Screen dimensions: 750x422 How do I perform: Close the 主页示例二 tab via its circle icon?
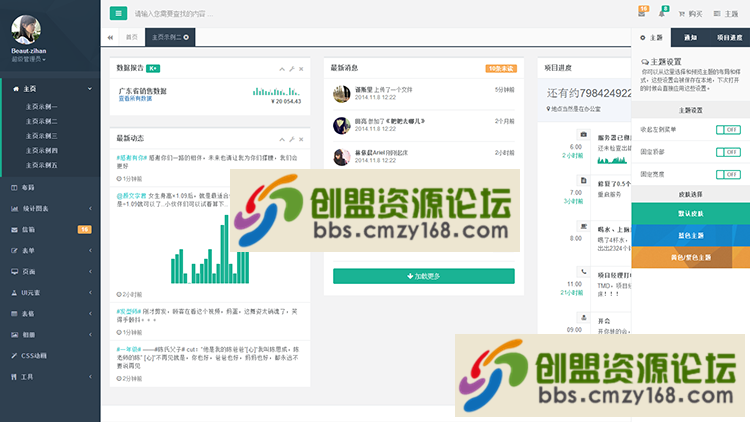186,37
